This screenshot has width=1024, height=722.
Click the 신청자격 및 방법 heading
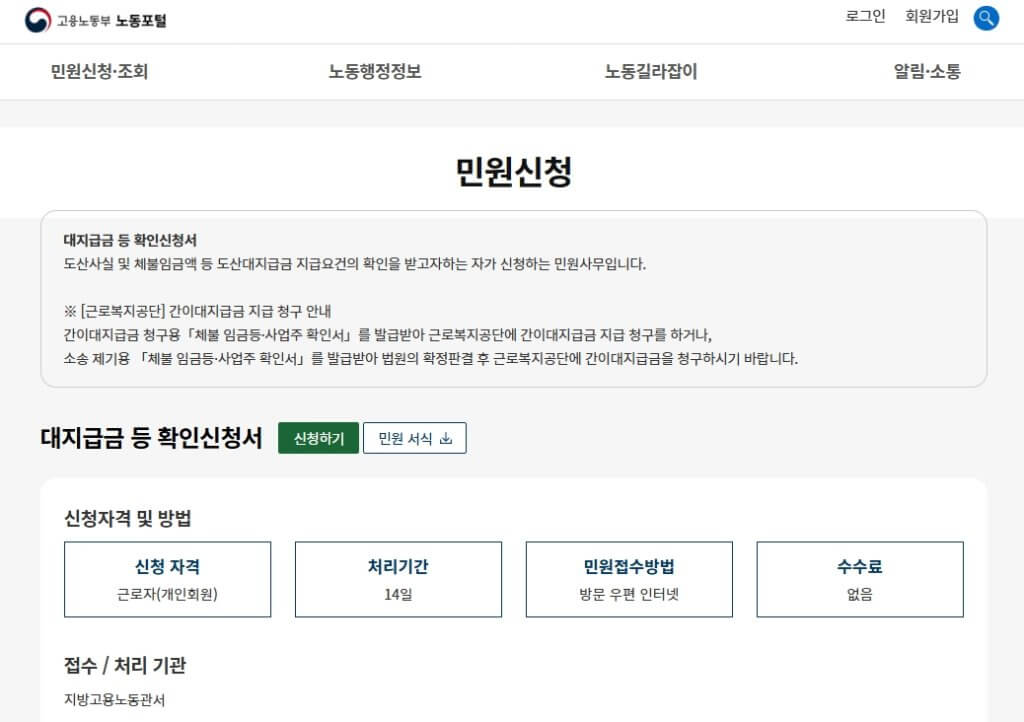coord(127,518)
